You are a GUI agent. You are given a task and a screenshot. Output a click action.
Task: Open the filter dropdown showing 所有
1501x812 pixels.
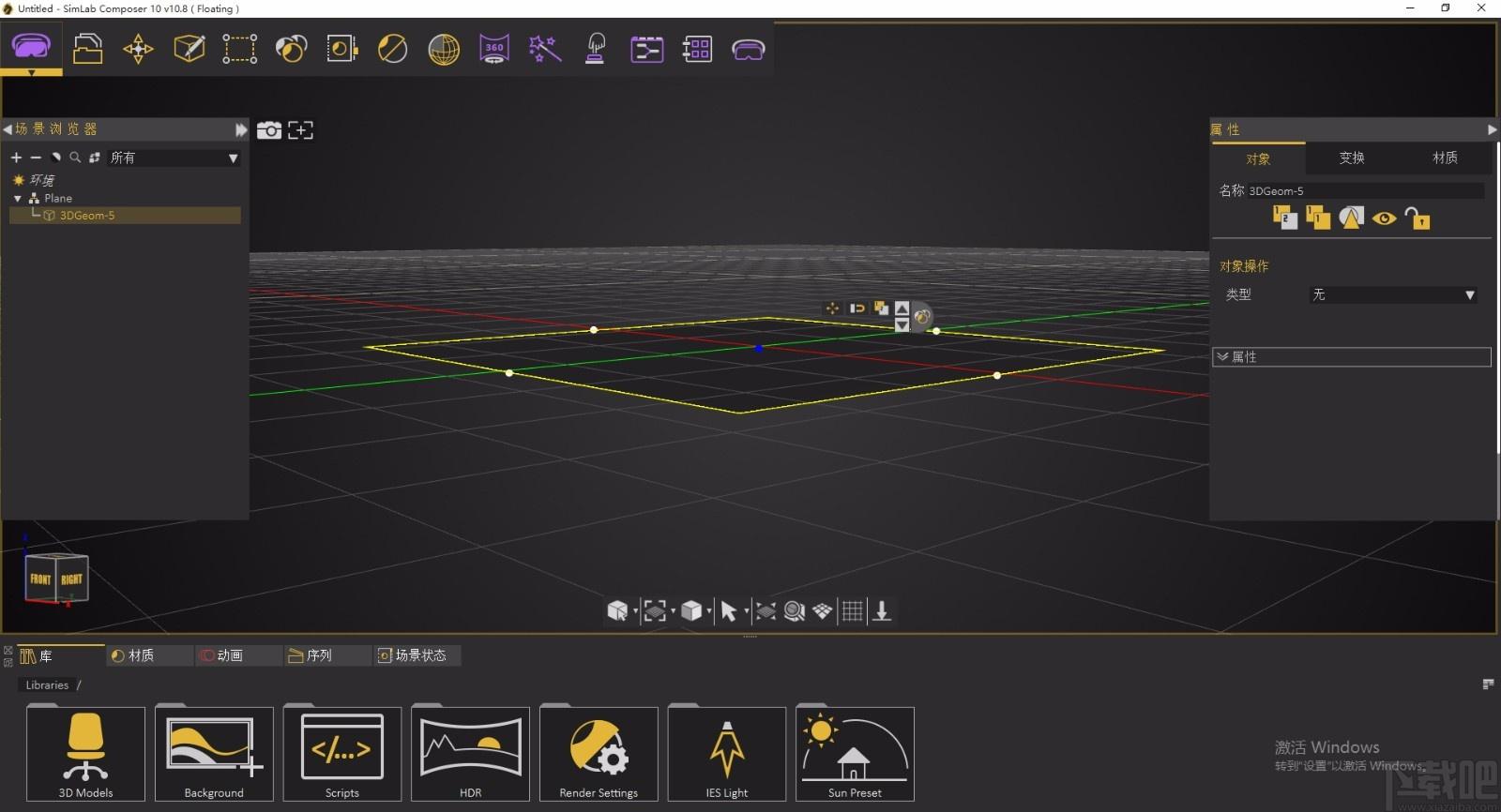[x=174, y=158]
